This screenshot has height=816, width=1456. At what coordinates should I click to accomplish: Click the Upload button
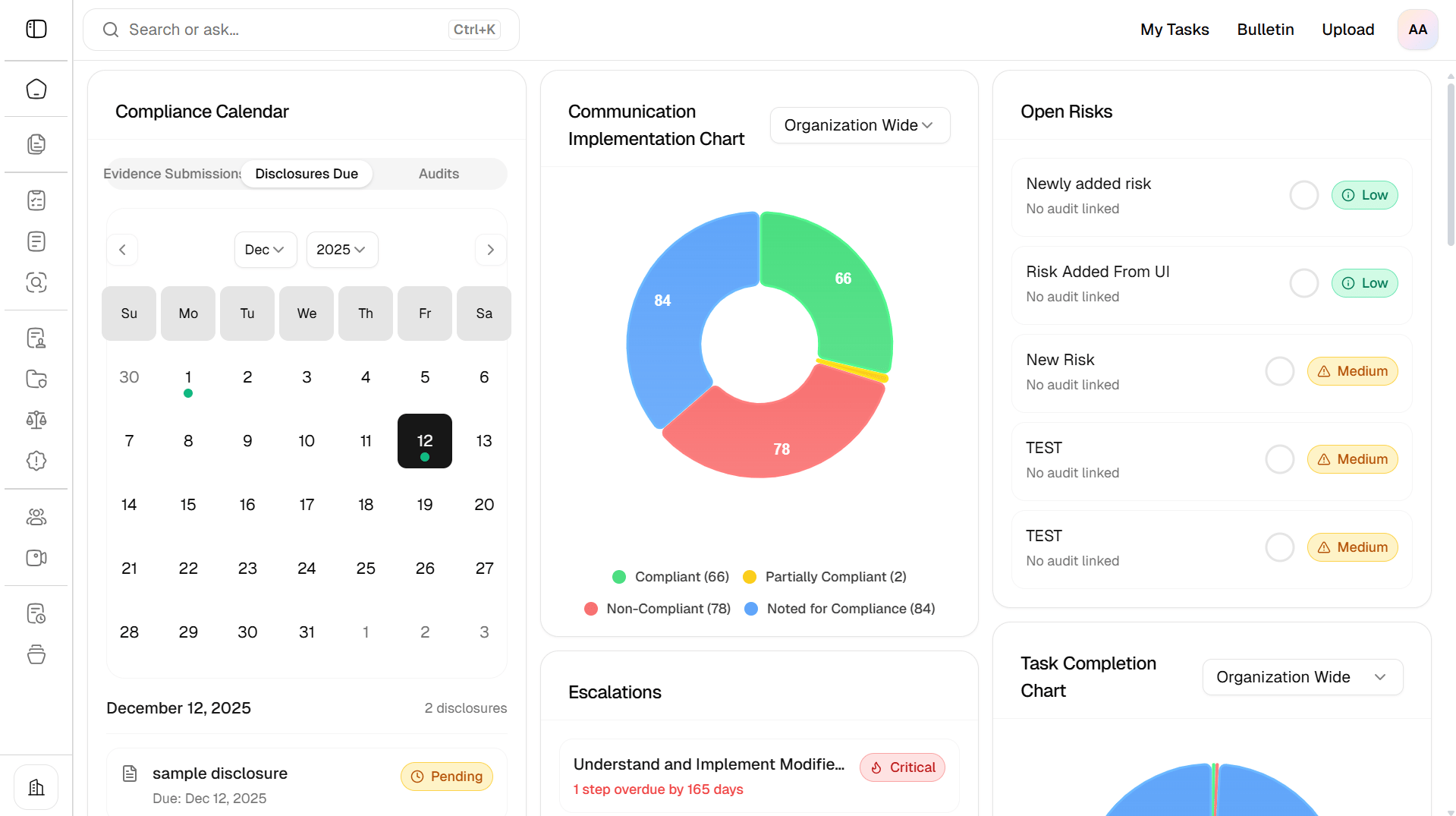[1348, 30]
